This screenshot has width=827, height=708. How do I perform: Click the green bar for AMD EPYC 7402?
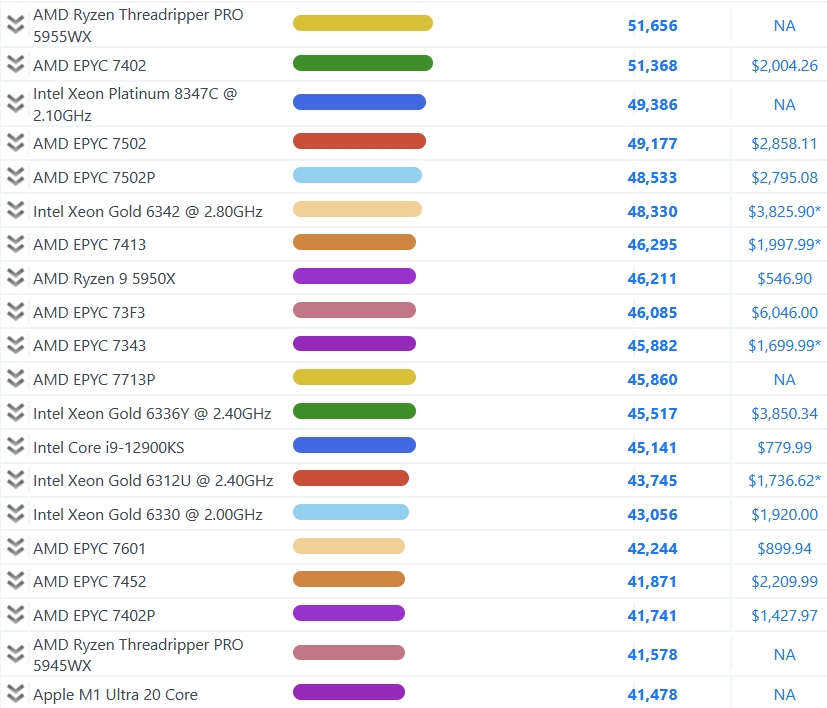tap(362, 63)
